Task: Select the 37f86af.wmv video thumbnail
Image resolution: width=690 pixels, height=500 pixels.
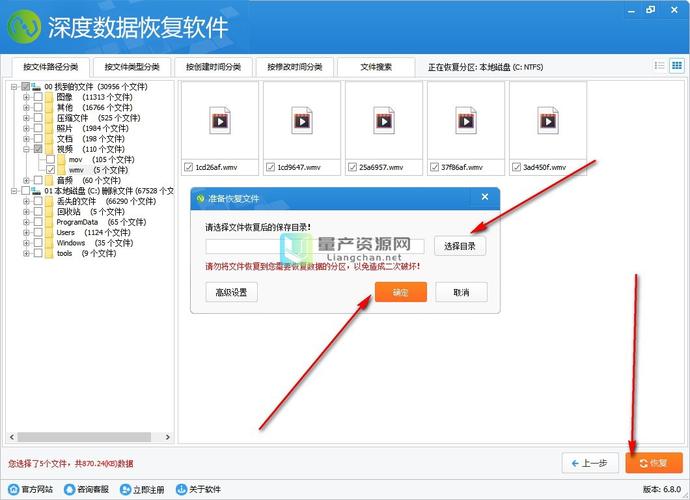Action: [466, 120]
